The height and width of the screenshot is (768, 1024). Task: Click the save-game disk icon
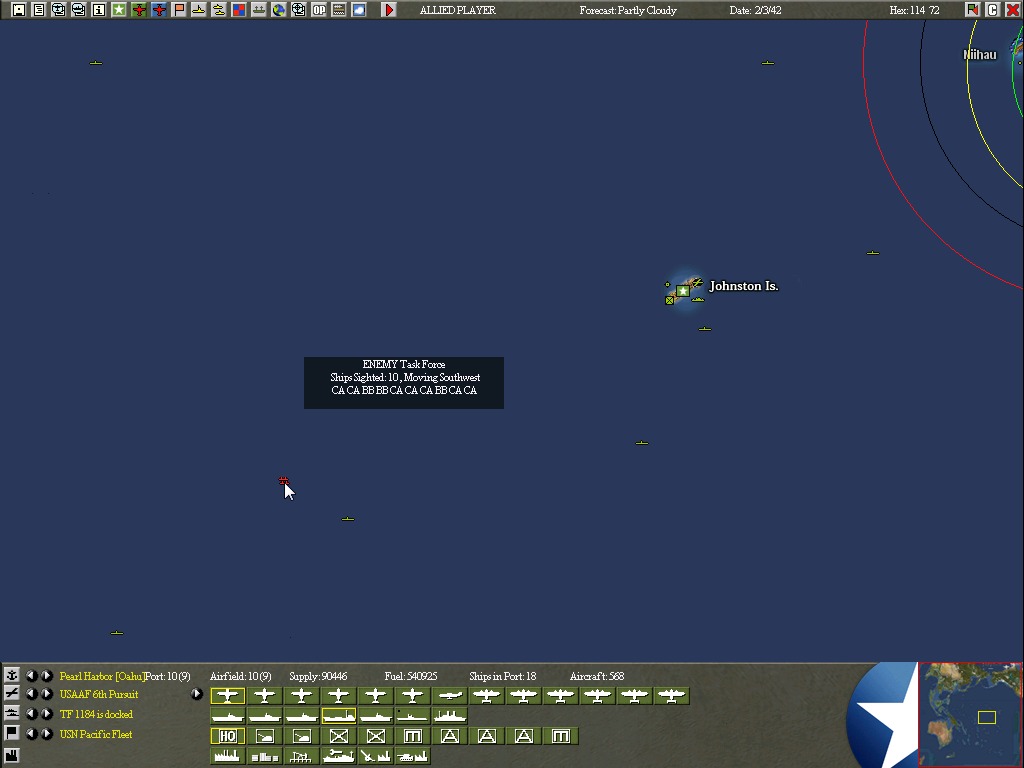(18, 10)
